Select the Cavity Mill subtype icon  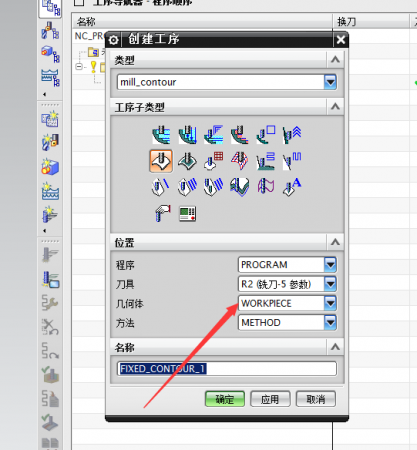pos(161,134)
